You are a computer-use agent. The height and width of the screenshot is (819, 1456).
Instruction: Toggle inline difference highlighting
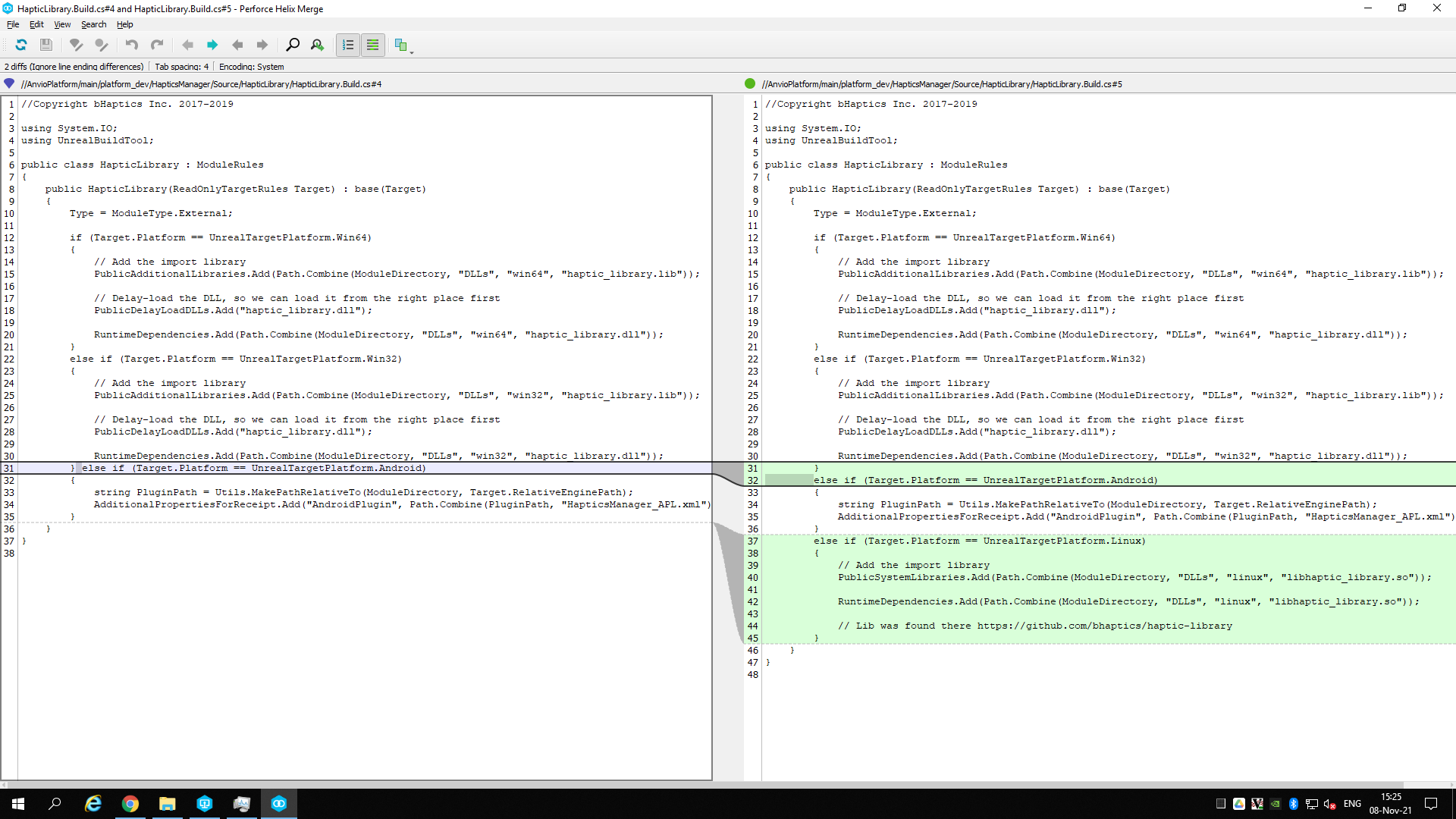pos(373,45)
